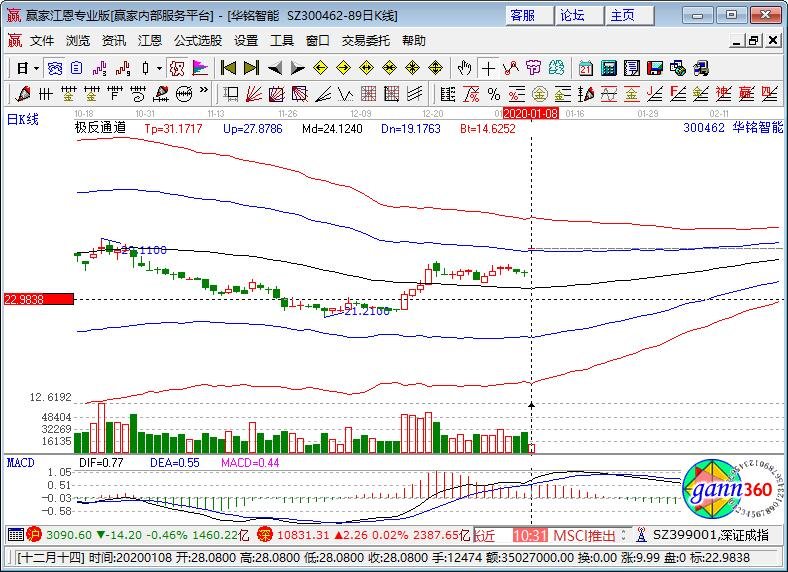
Task: Select the hand pan tool
Action: [x=464, y=68]
